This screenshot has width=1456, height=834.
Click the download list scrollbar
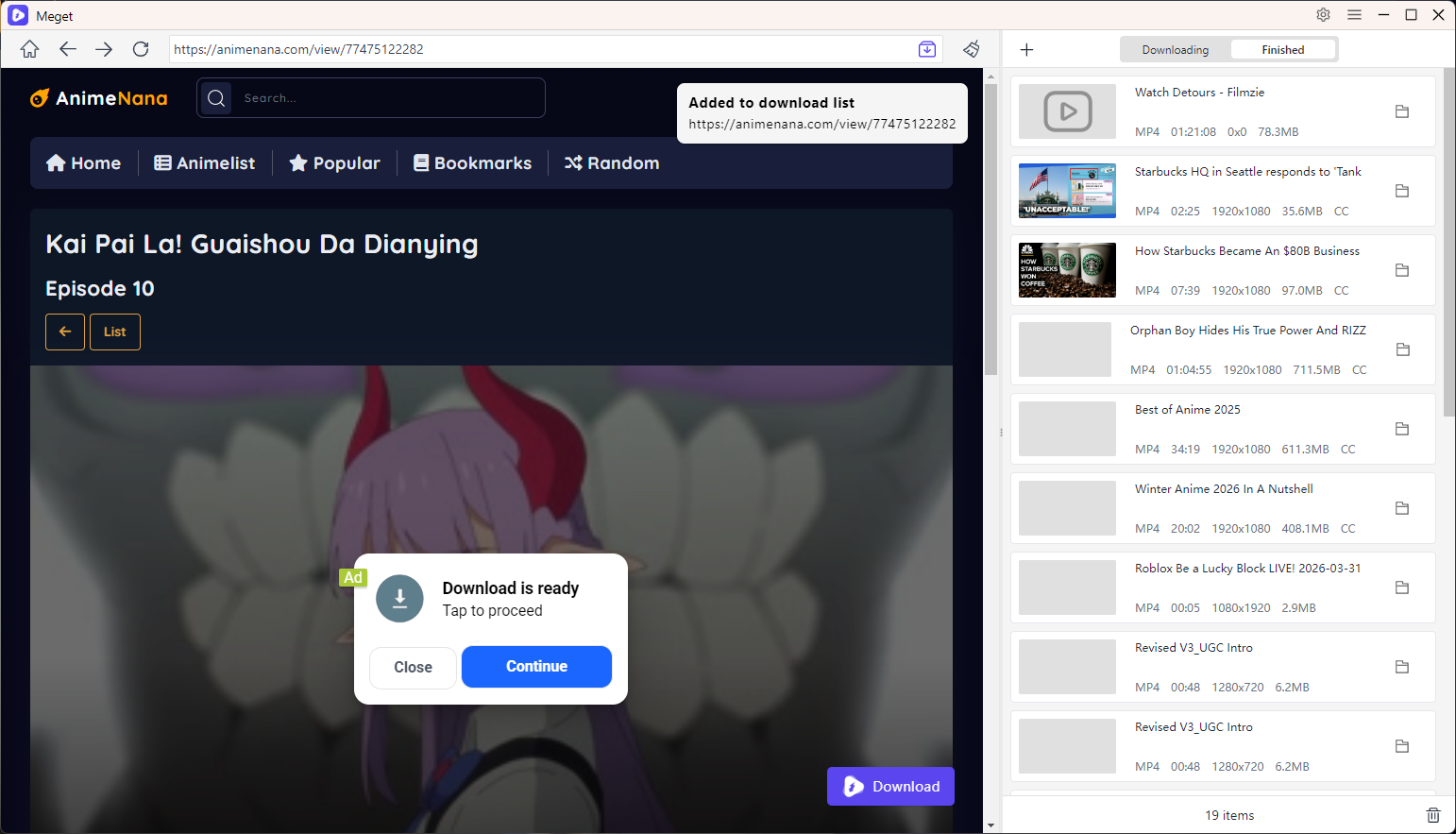[1449, 243]
